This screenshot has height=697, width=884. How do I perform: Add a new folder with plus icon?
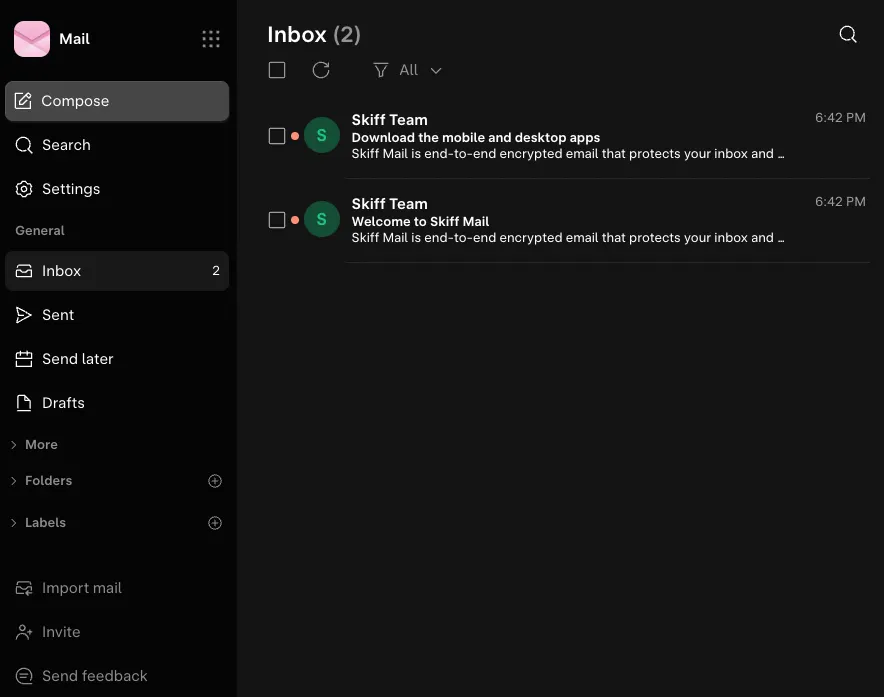[215, 481]
